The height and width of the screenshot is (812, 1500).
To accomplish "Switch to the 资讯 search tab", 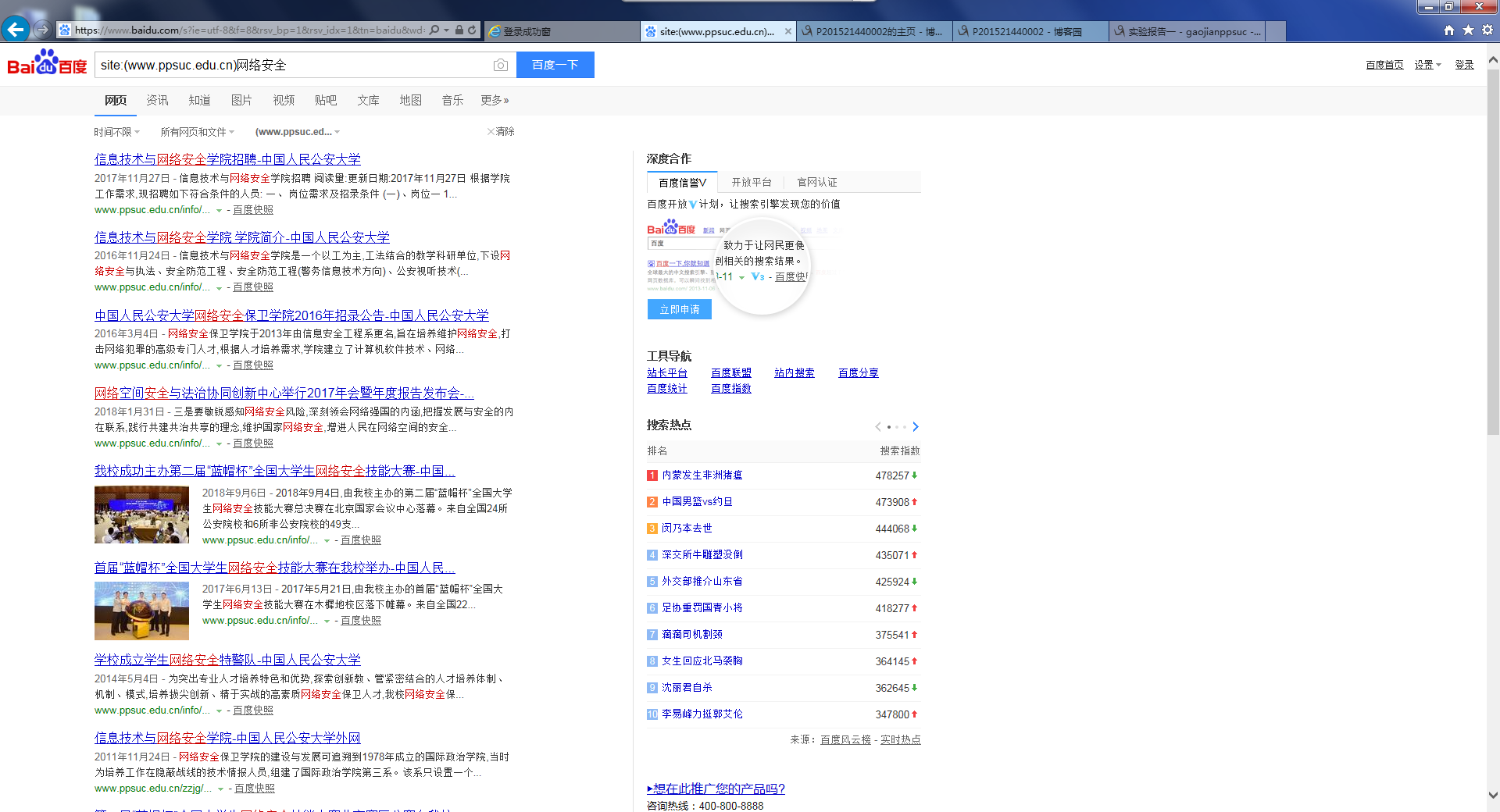I will click(x=157, y=100).
